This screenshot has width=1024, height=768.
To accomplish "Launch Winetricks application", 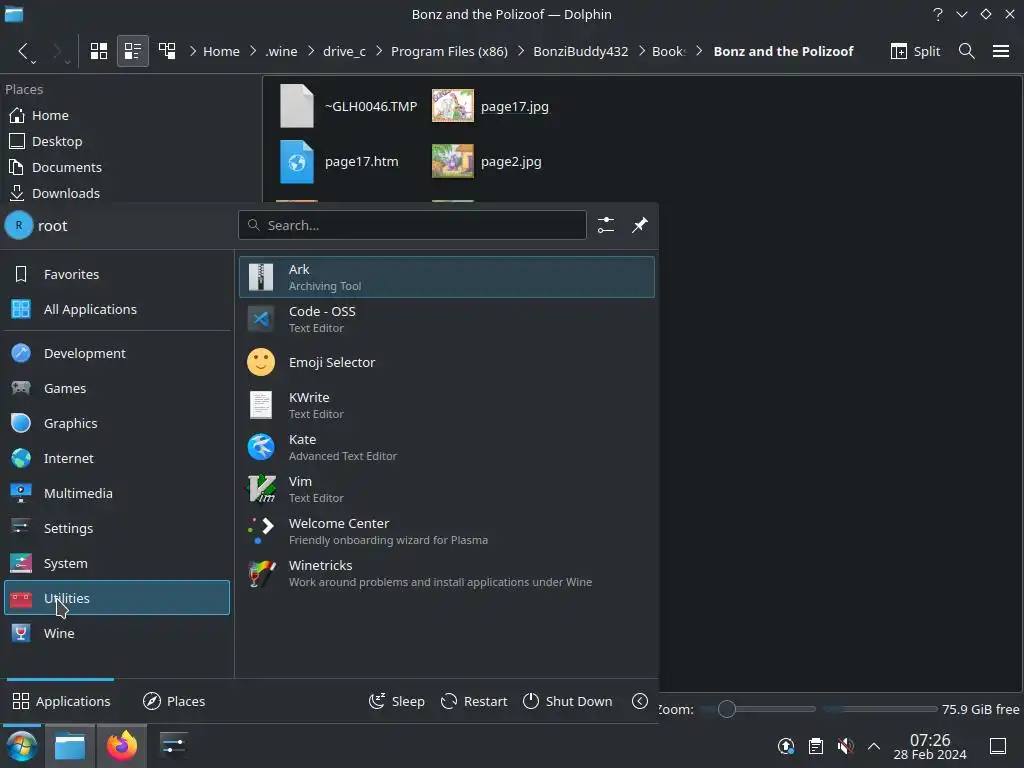I will point(447,573).
